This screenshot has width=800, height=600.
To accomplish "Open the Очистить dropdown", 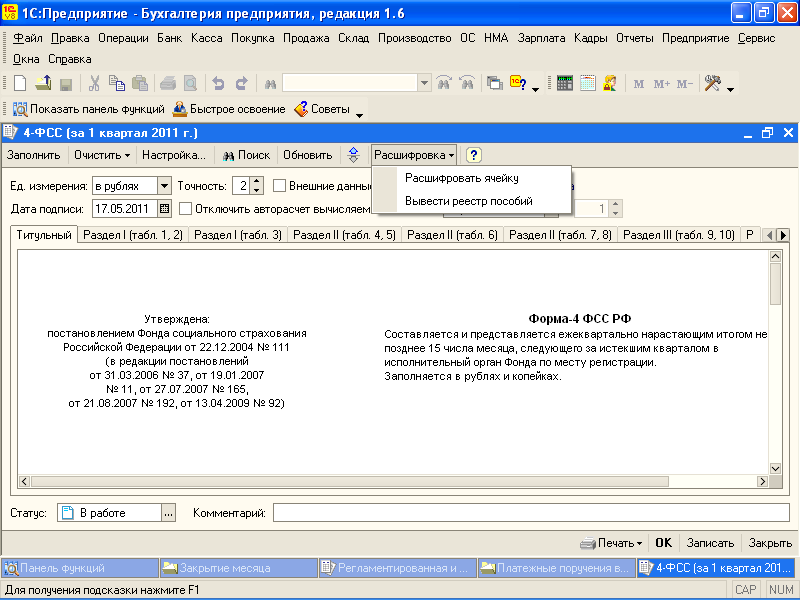I will 103,155.
